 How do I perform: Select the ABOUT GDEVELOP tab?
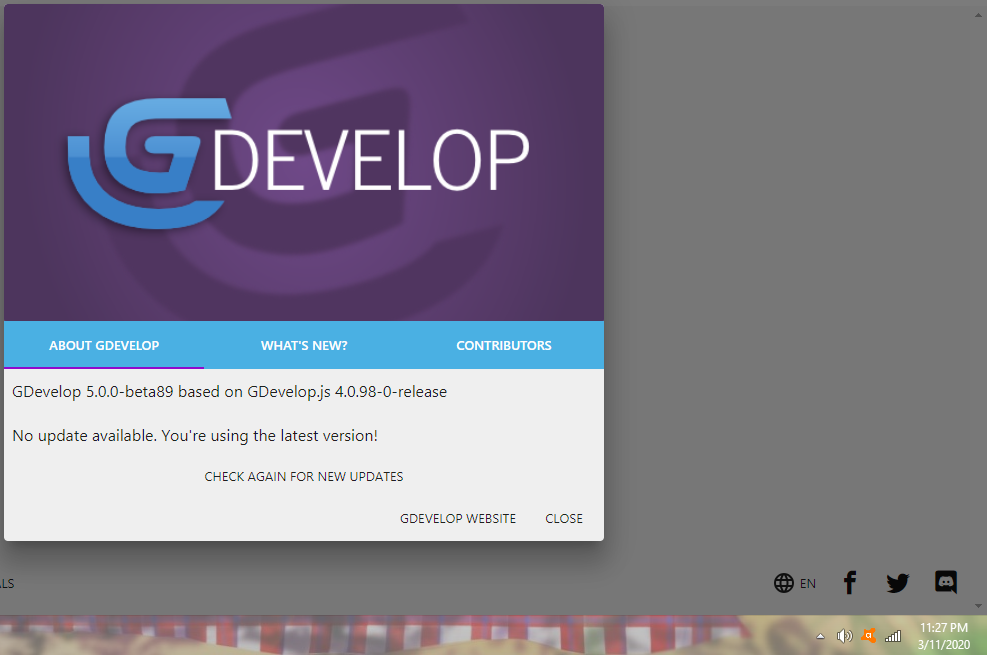point(104,345)
